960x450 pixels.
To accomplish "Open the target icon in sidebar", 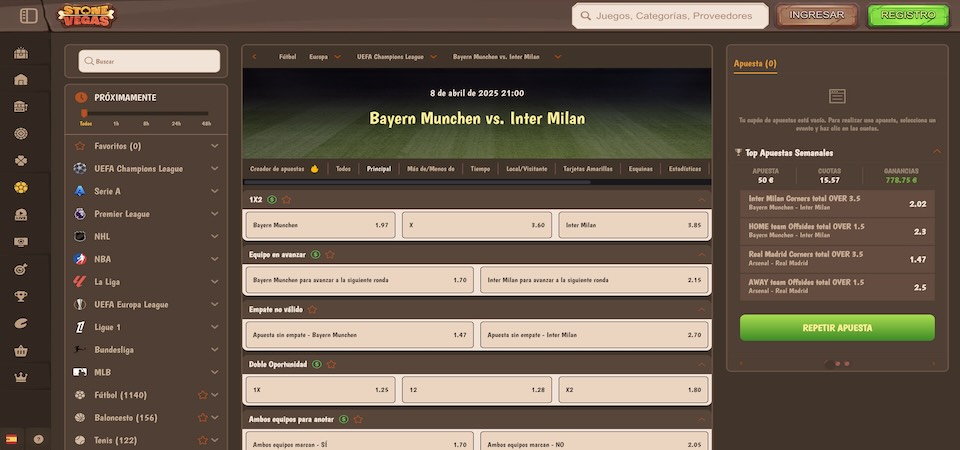I will [x=21, y=269].
